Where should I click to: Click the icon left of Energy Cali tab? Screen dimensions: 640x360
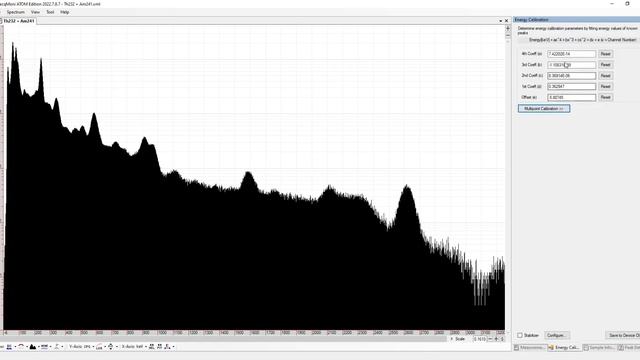click(x=551, y=347)
